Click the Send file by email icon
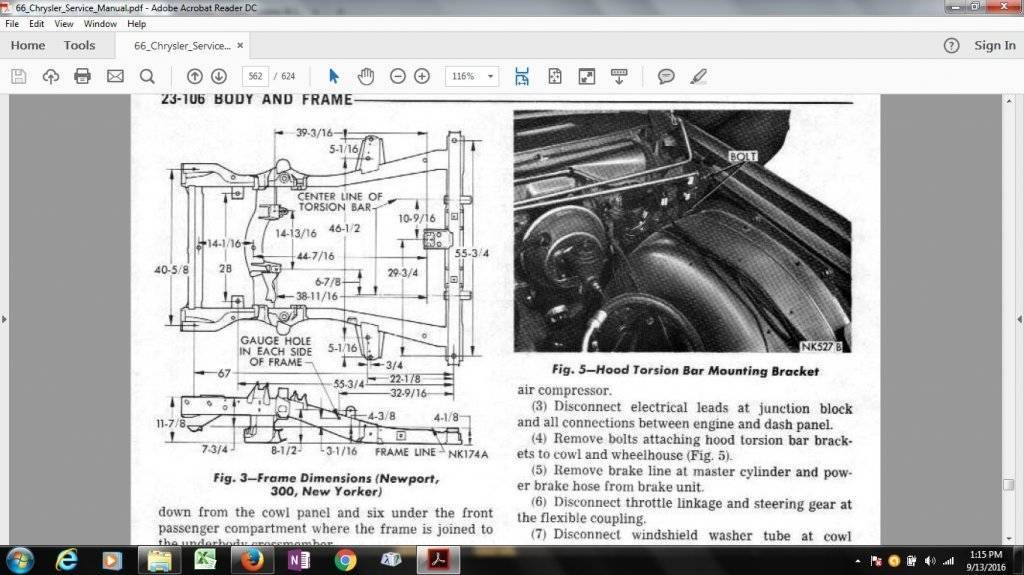Screen dimensions: 1024x575 115,76
